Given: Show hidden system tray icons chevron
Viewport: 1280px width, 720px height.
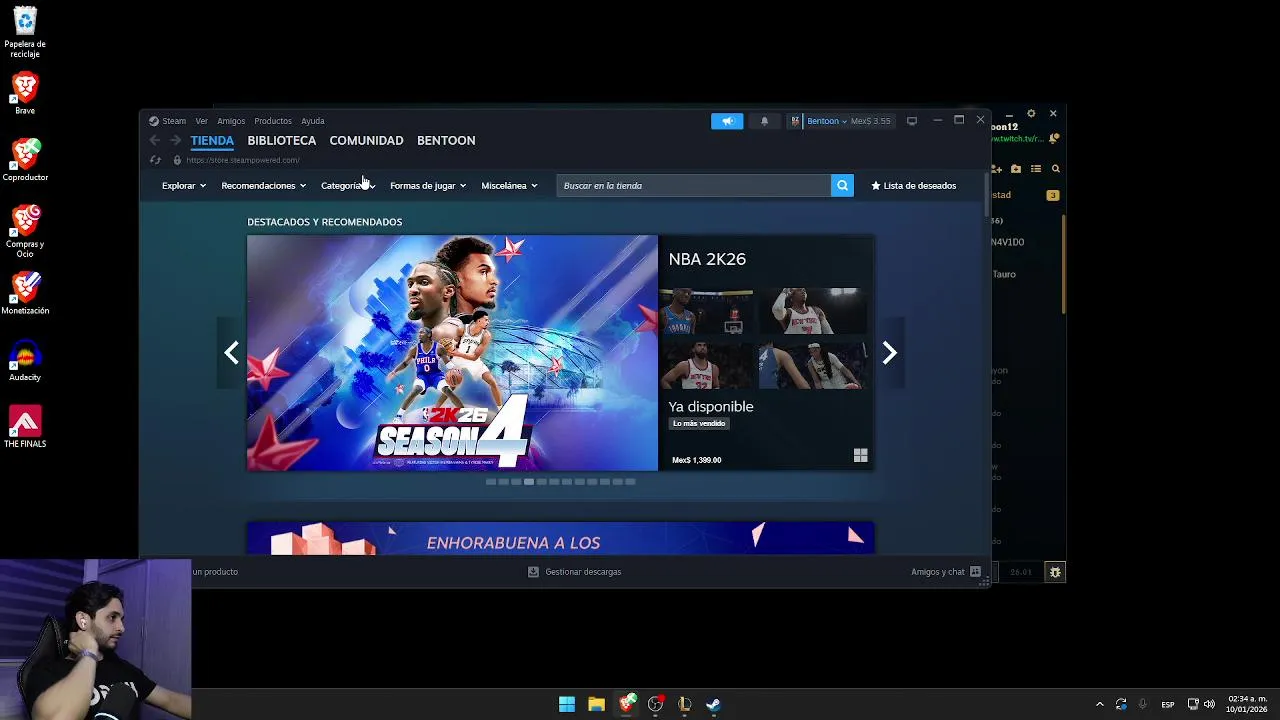Looking at the screenshot, I should click(x=1099, y=704).
